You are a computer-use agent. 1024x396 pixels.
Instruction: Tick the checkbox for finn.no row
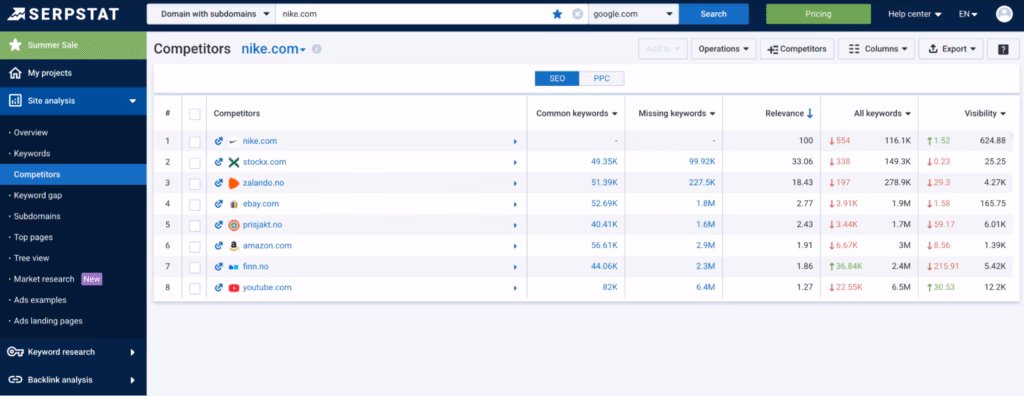click(195, 267)
